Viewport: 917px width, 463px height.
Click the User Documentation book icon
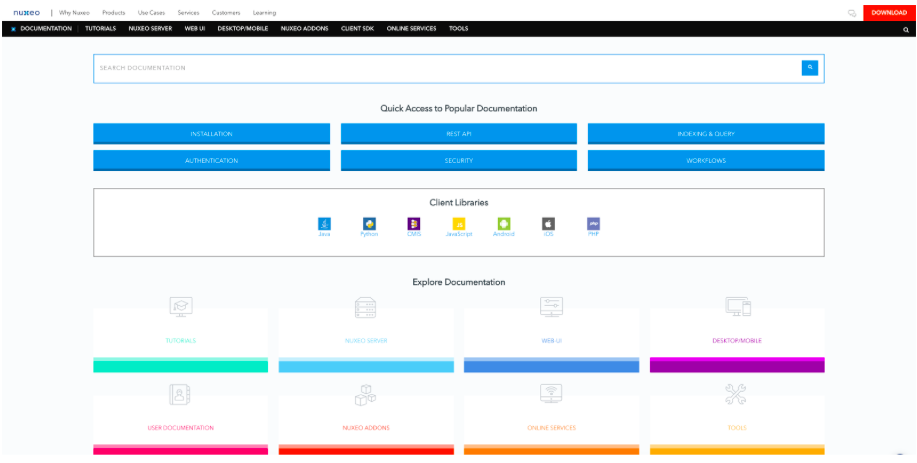(180, 395)
